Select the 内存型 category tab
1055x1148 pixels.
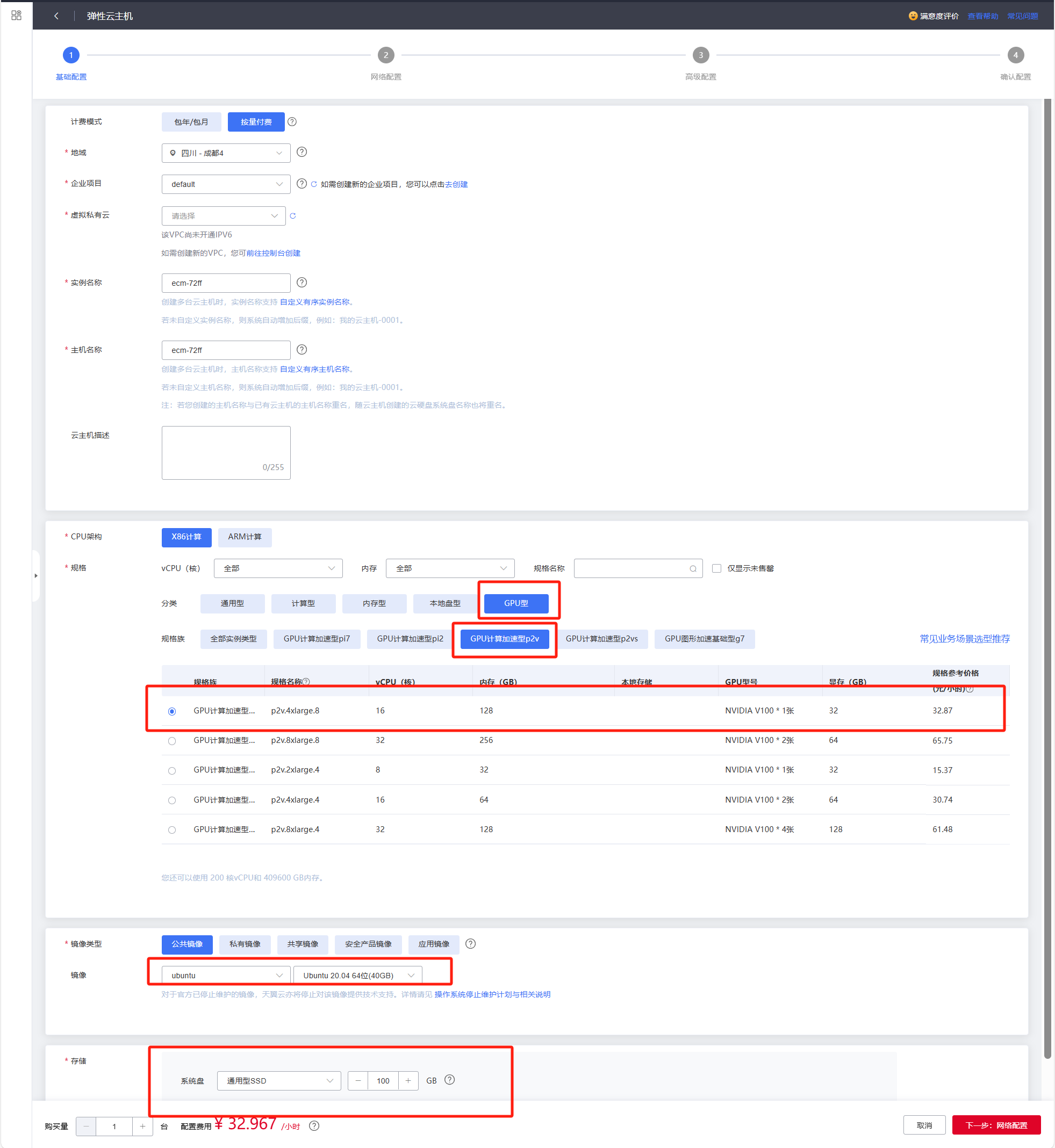(375, 603)
